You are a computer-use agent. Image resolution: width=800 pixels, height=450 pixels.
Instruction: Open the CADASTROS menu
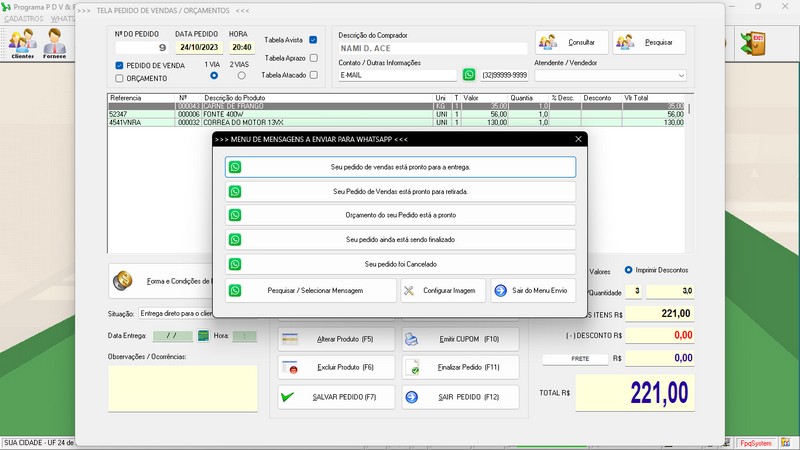[x=24, y=19]
